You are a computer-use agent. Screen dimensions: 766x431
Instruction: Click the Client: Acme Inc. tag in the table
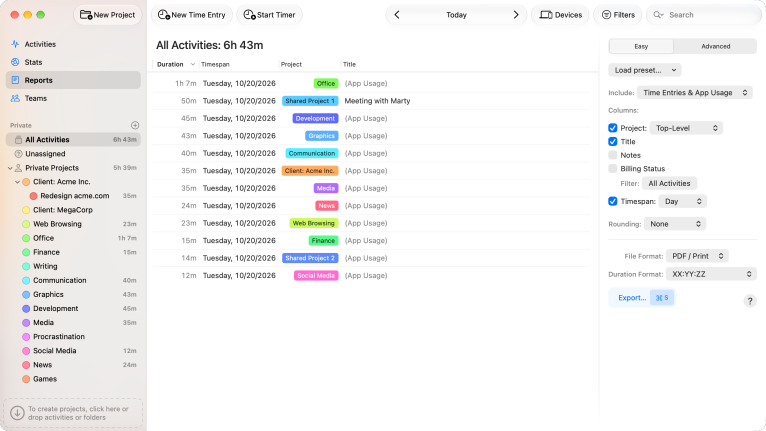coord(310,171)
